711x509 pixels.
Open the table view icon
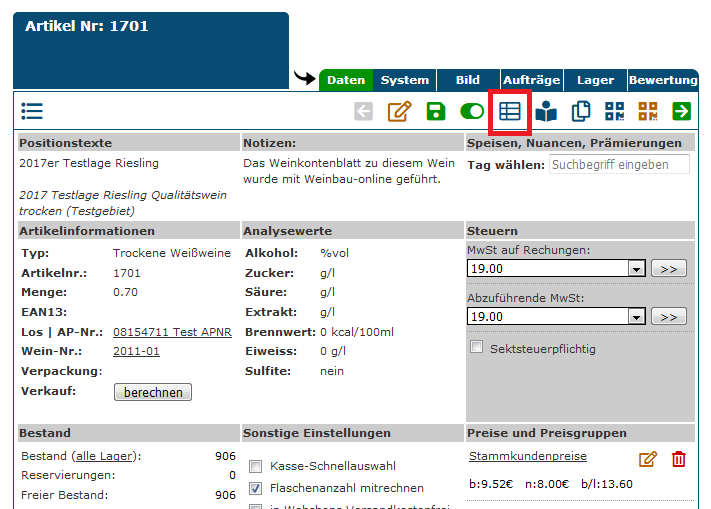click(x=510, y=111)
